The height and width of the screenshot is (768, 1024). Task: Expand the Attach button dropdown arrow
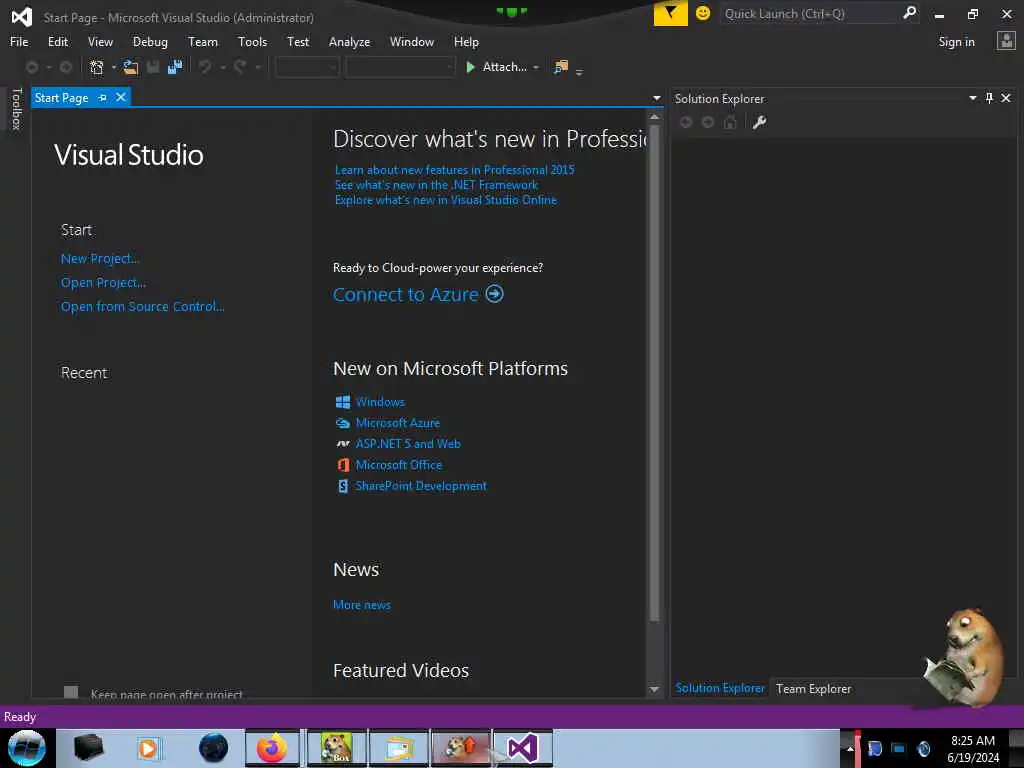tap(536, 67)
